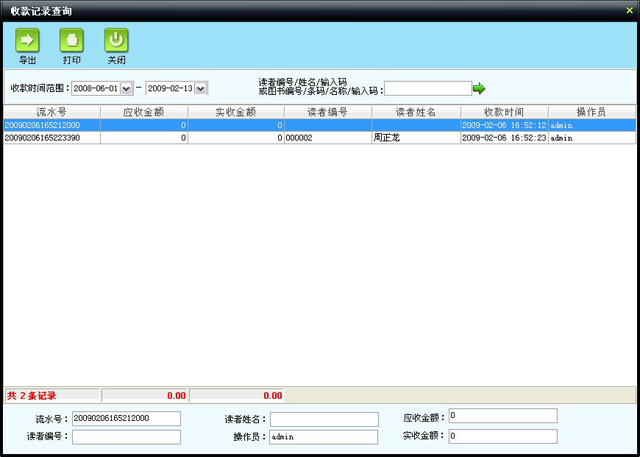640x457 pixels.
Task: Sort by 读者姓名 column header
Action: [x=415, y=112]
